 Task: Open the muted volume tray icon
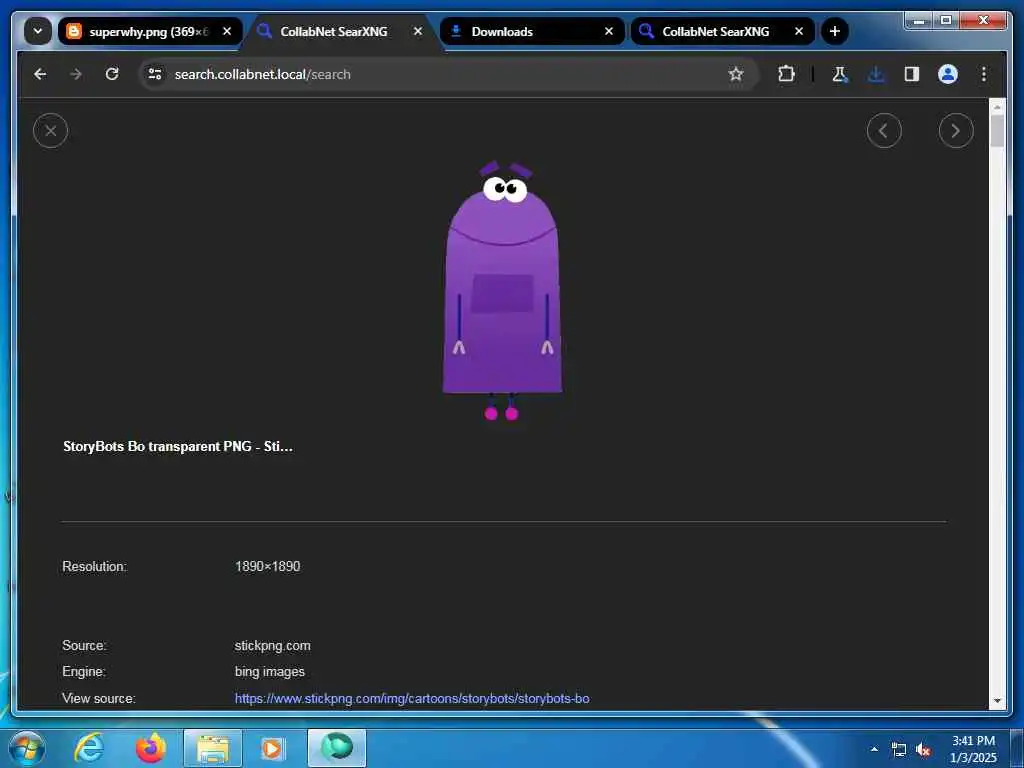click(x=923, y=750)
